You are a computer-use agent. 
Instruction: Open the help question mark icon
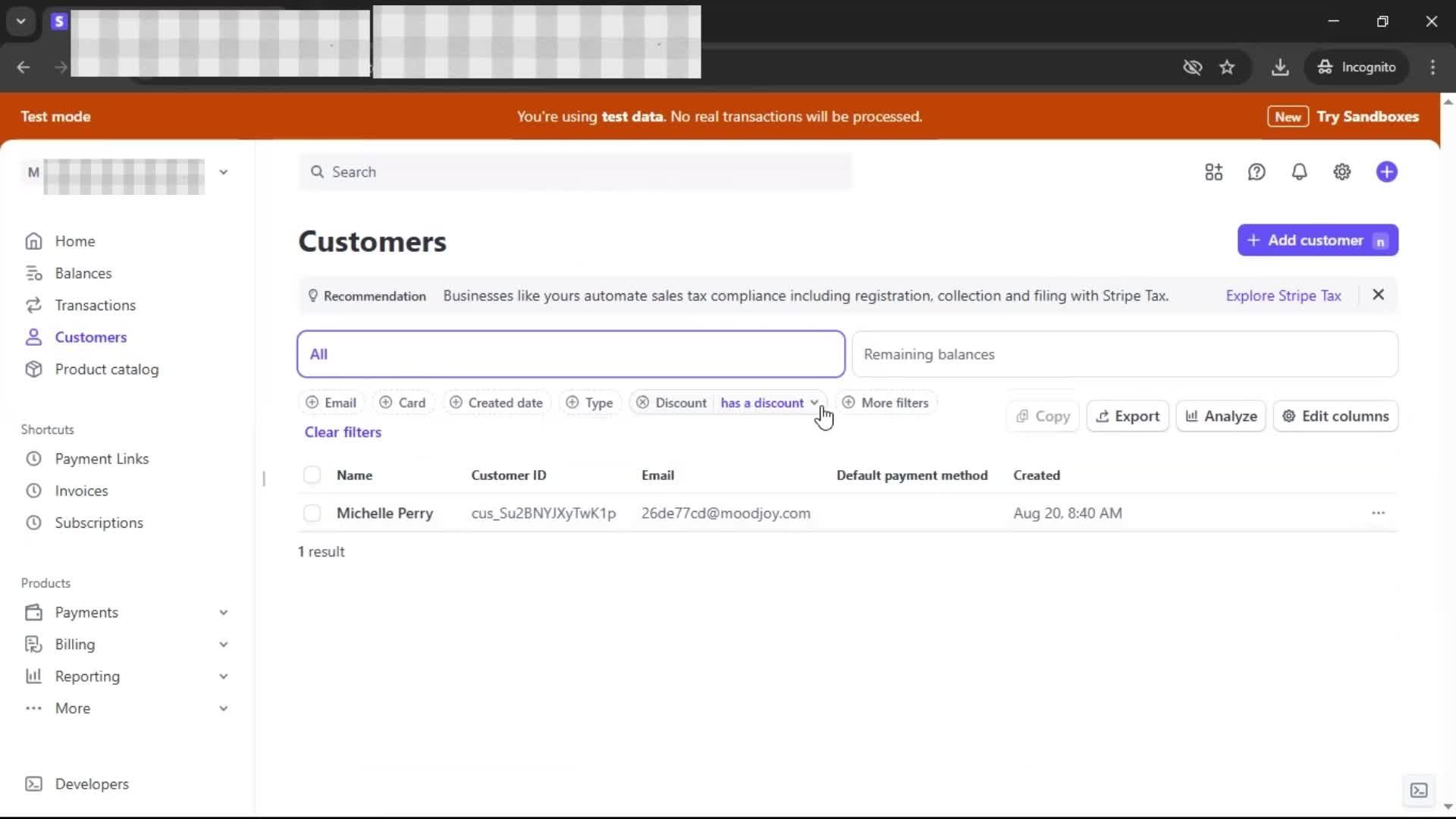[1257, 172]
